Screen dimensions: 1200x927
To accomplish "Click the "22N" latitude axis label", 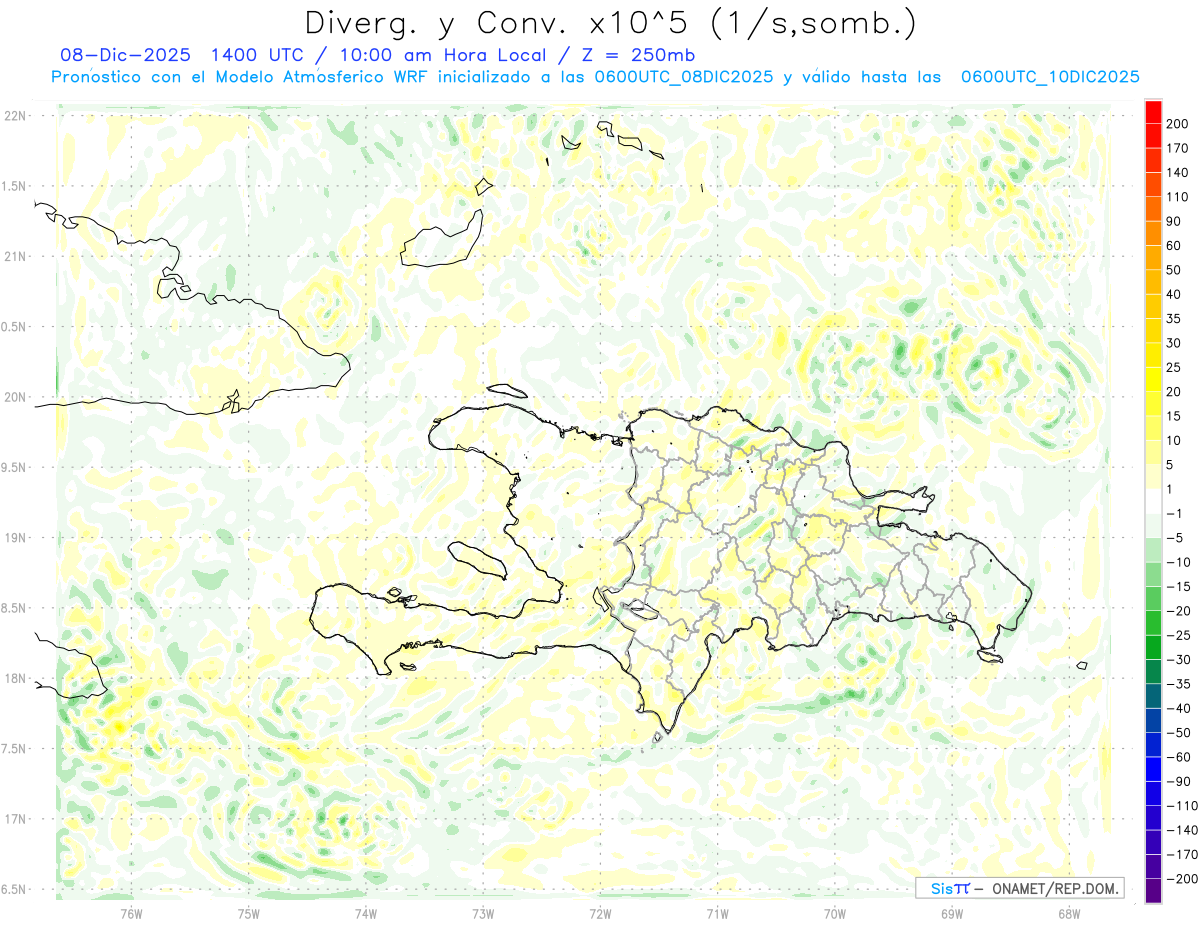I will [14, 116].
